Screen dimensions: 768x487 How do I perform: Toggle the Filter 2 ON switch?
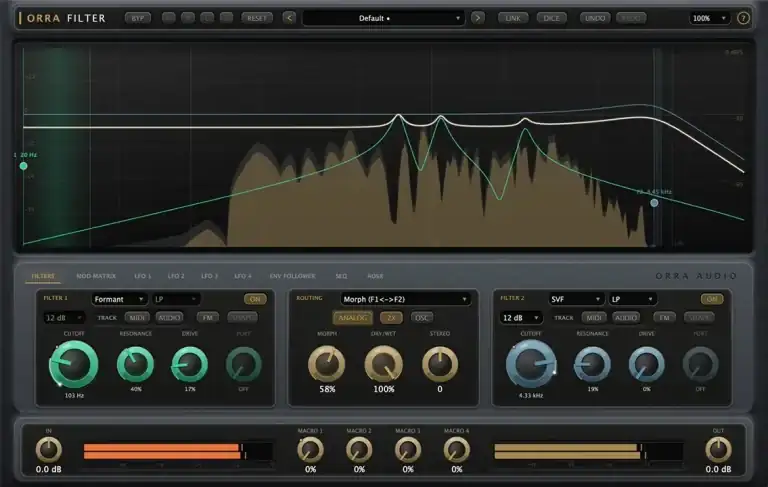pos(712,299)
